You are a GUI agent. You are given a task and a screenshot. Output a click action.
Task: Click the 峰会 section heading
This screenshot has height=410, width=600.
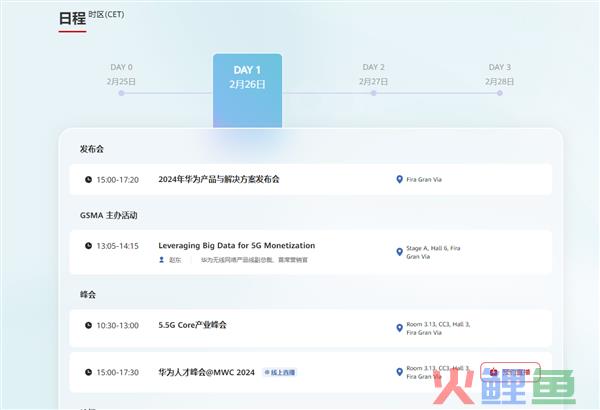[x=88, y=294]
